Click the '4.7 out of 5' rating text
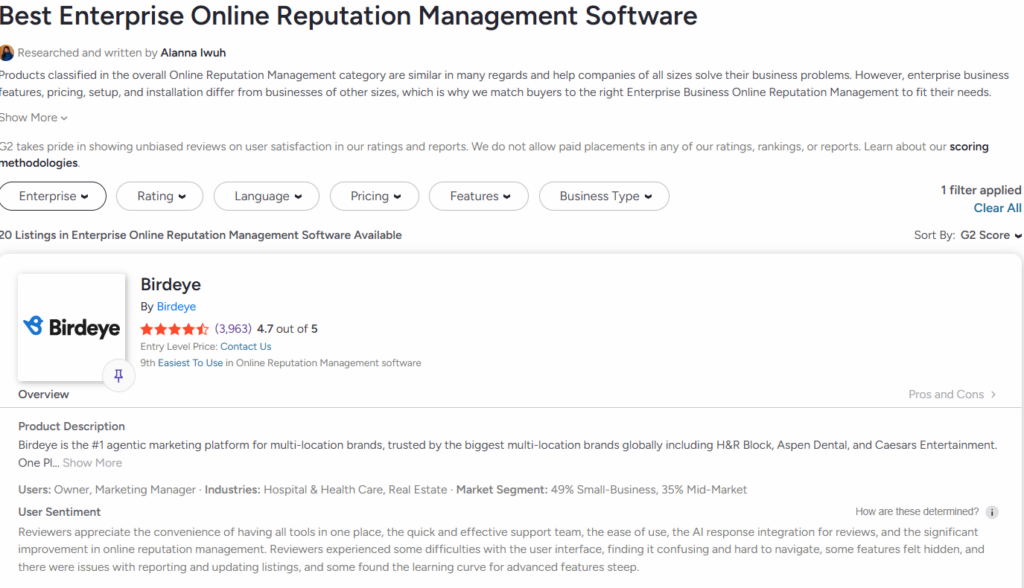This screenshot has width=1024, height=588. coord(287,329)
